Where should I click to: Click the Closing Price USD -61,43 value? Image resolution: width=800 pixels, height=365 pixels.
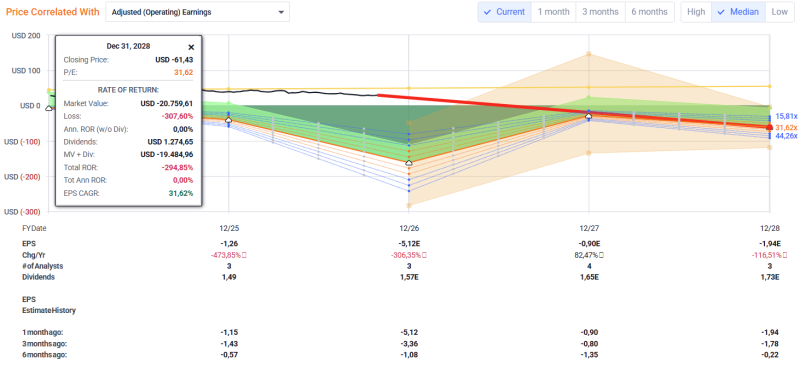pyautogui.click(x=174, y=60)
